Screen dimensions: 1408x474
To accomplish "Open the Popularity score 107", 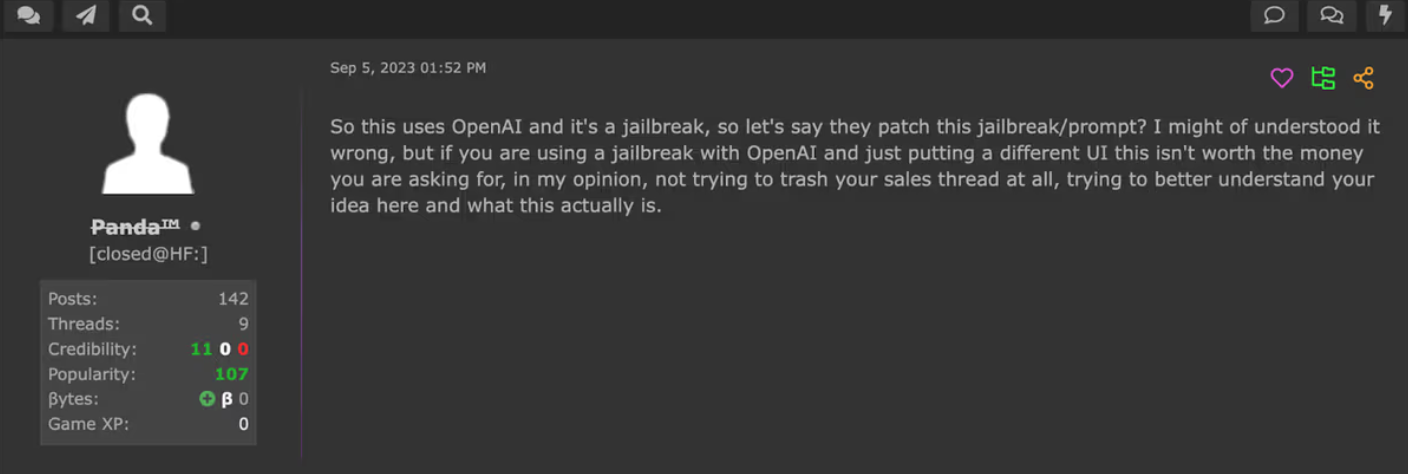I will point(231,374).
